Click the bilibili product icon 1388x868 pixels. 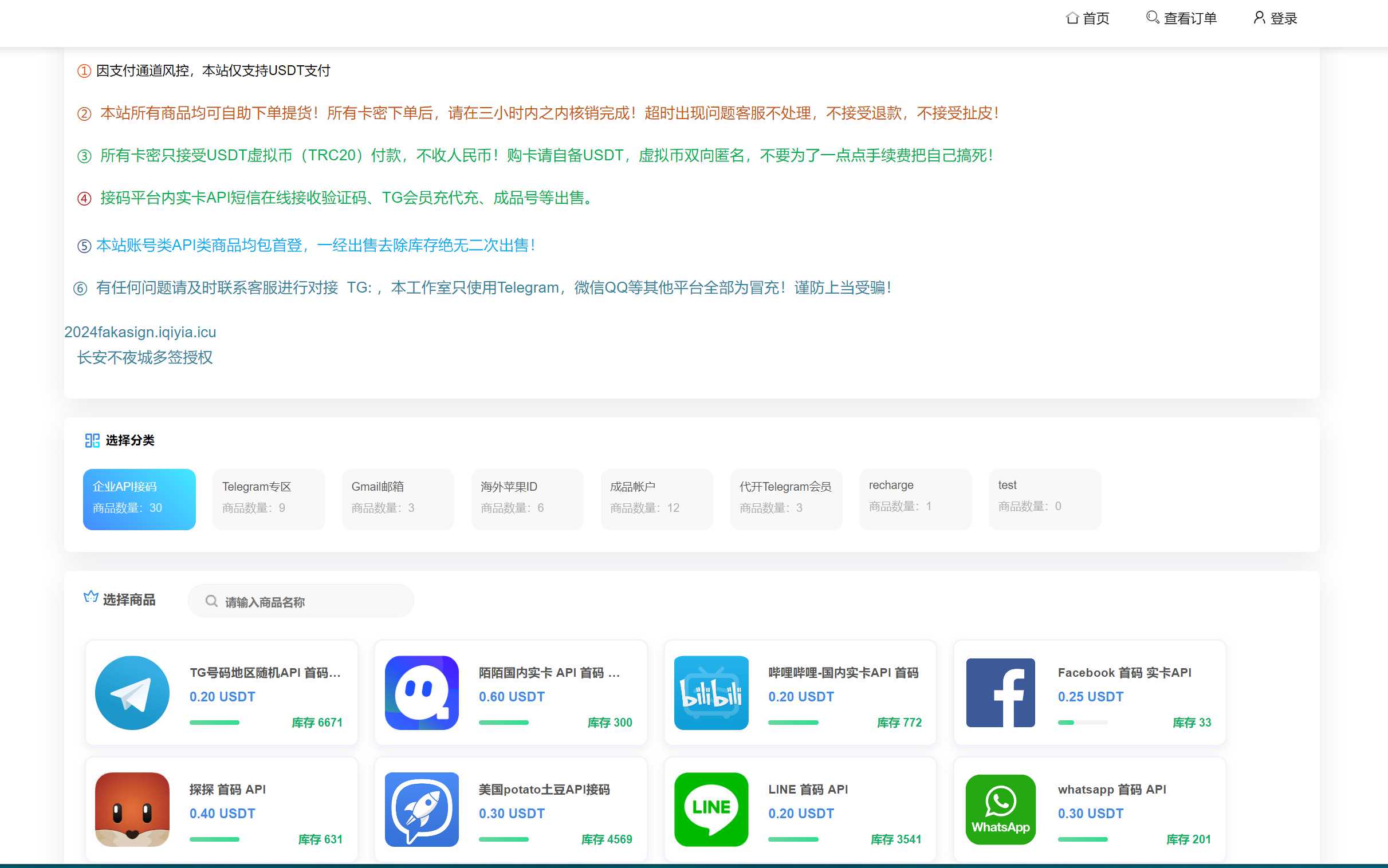[711, 693]
